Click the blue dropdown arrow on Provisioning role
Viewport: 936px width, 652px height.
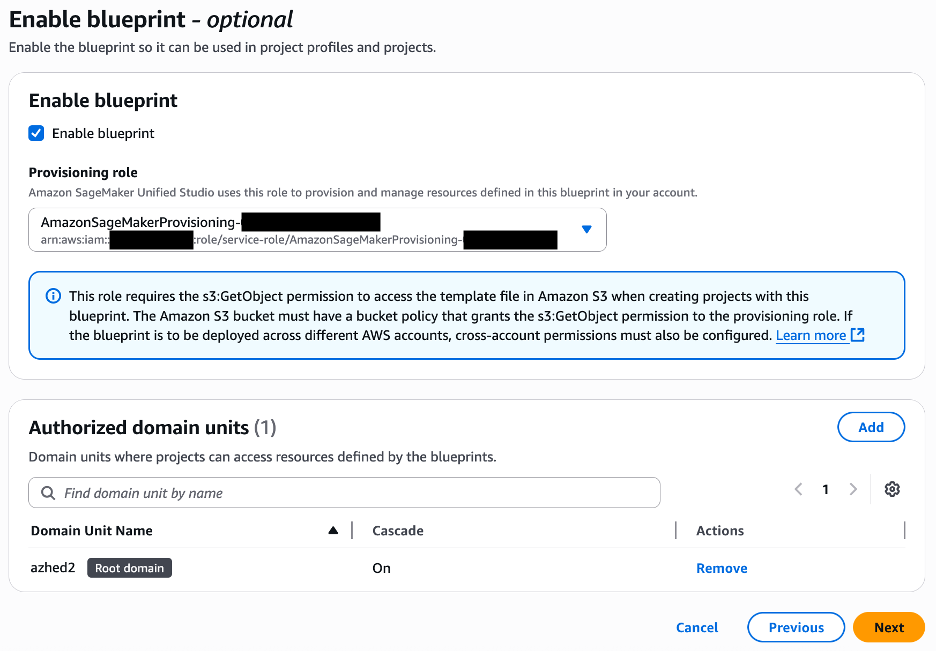click(587, 229)
